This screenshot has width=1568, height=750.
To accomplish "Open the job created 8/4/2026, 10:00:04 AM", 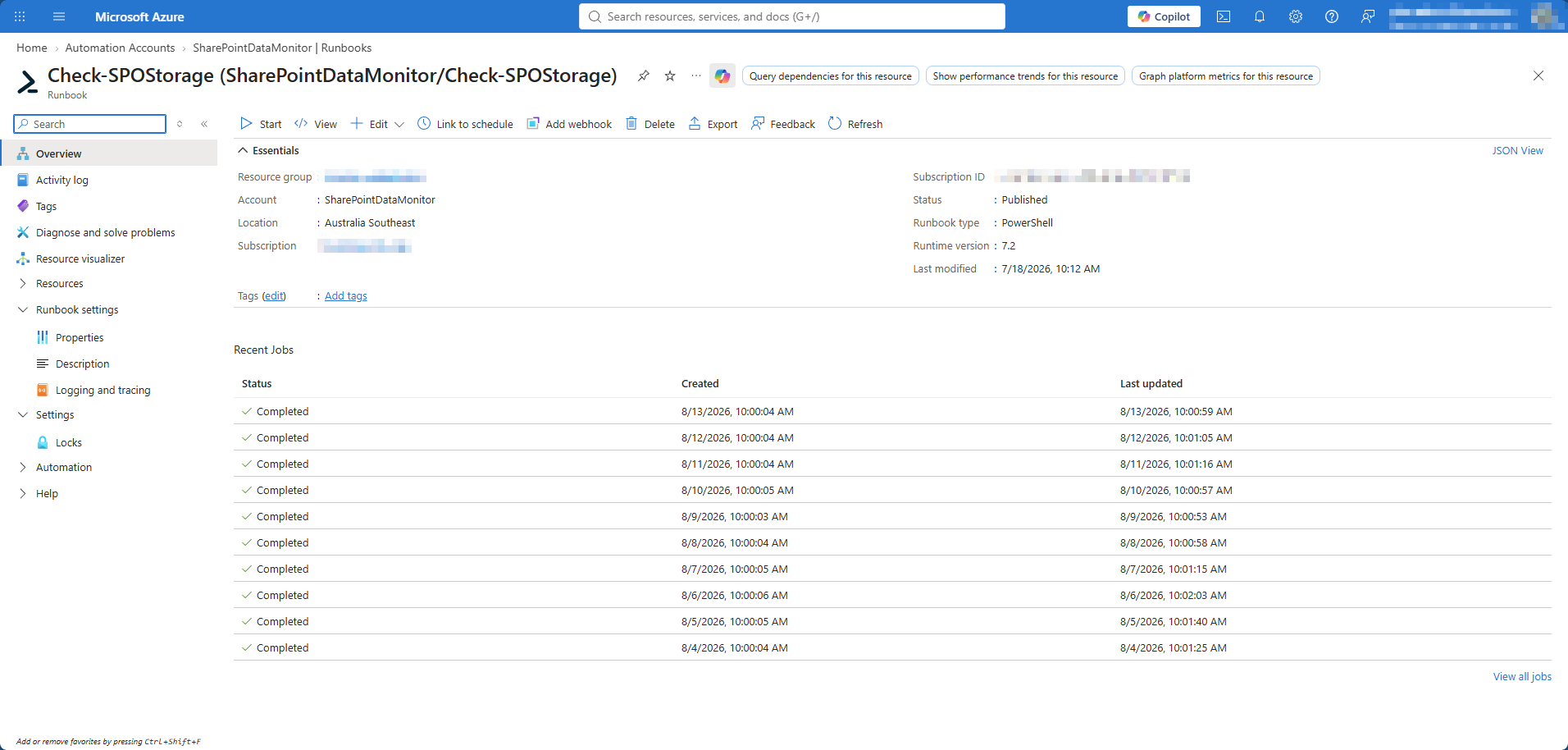I will click(x=892, y=647).
